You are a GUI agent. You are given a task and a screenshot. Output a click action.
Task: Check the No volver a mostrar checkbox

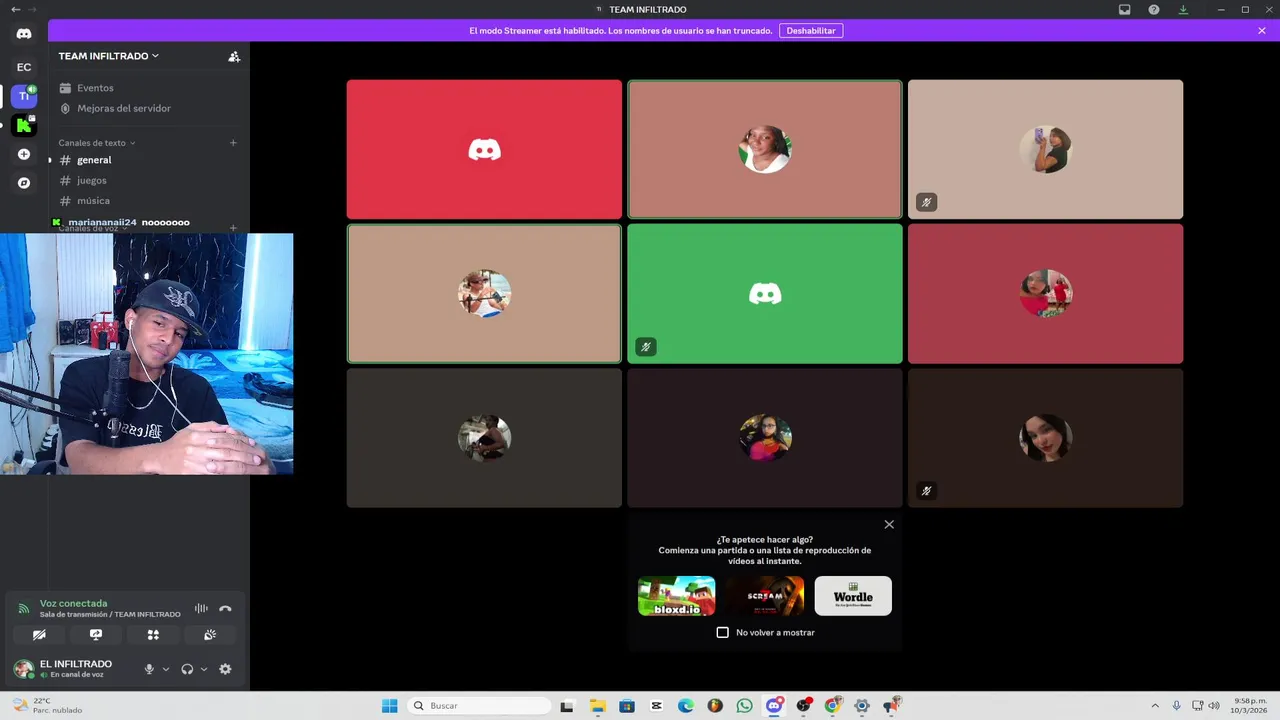(723, 632)
